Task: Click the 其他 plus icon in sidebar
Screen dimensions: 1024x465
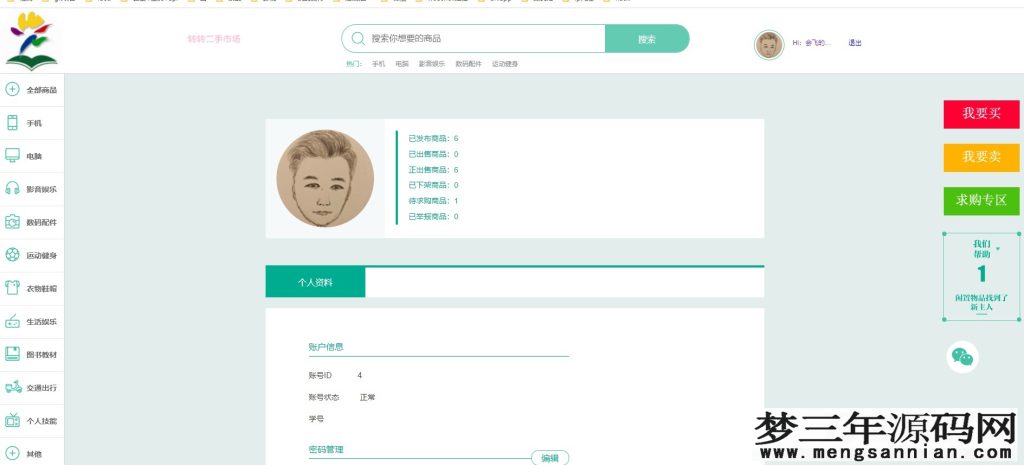Action: click(12, 453)
